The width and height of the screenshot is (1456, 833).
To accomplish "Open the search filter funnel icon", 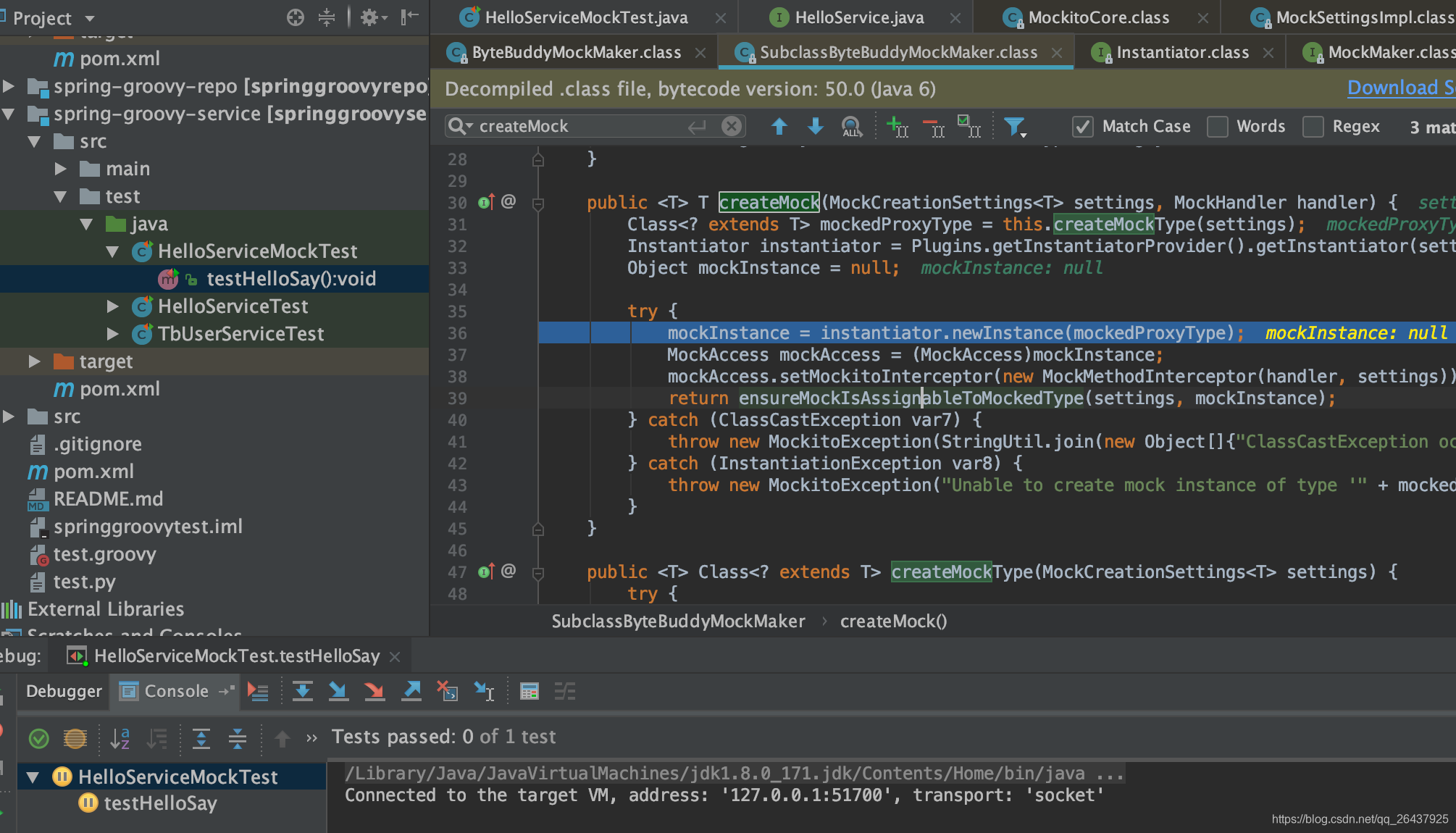I will coord(1015,127).
